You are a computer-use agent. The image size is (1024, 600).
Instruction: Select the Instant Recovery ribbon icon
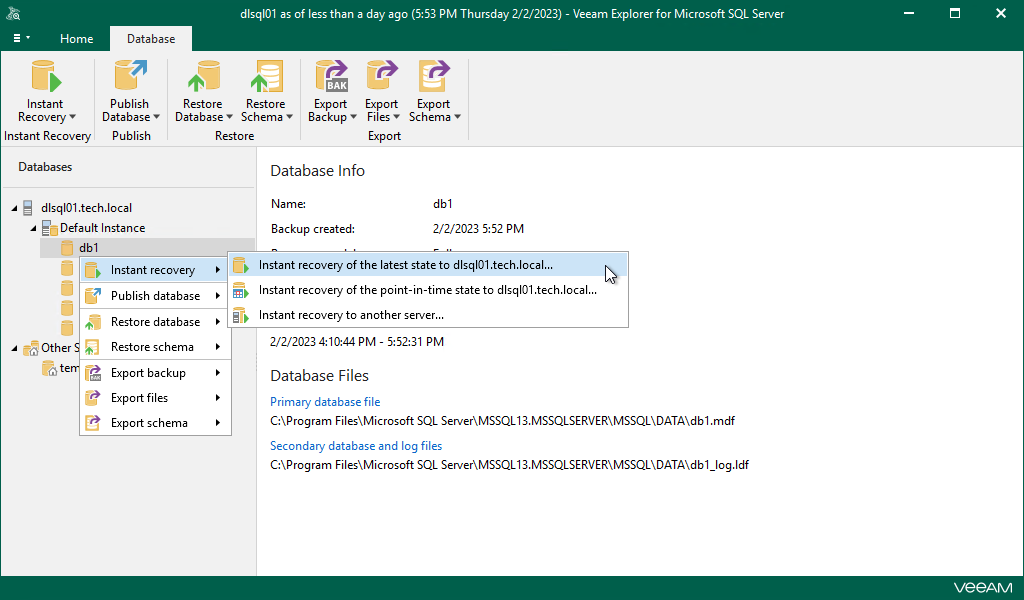point(45,80)
